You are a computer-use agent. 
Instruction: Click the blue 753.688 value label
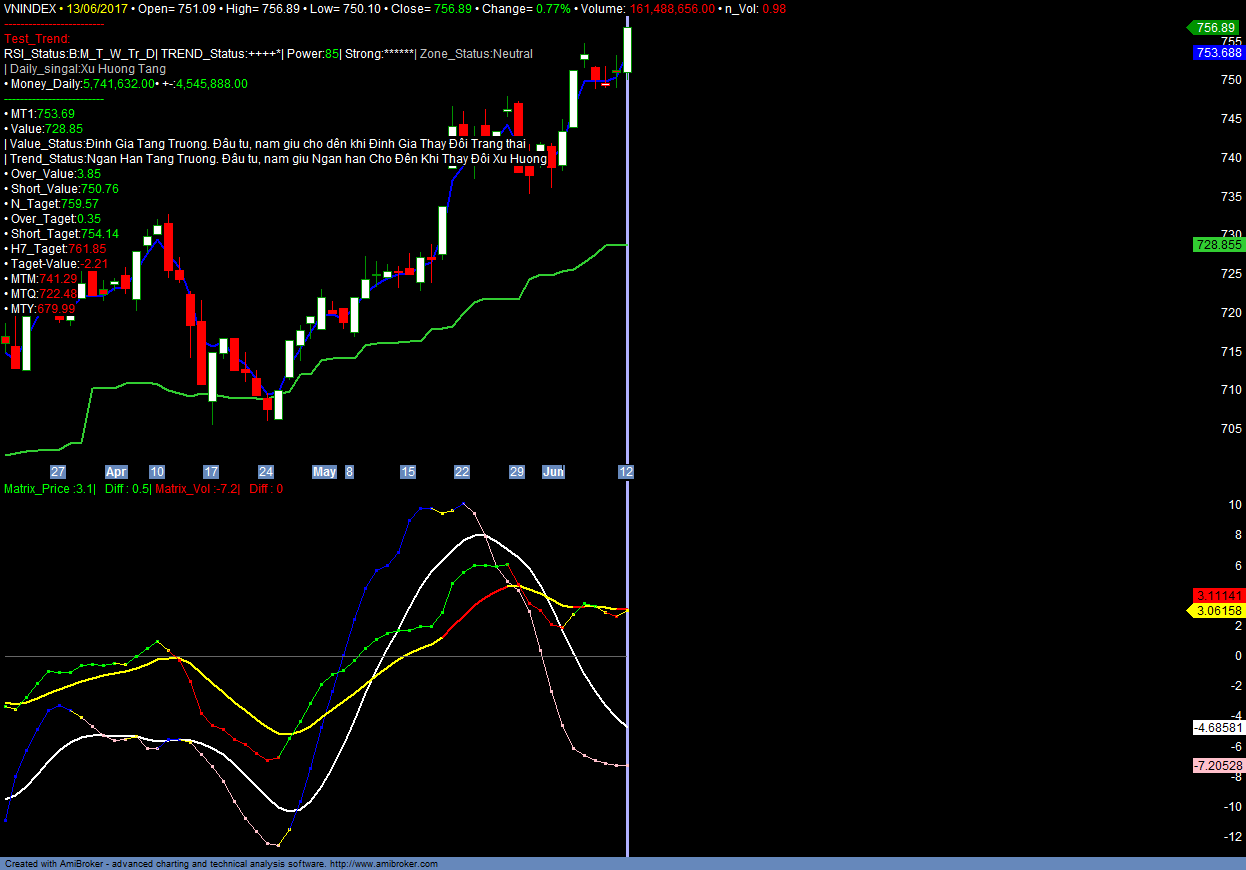click(x=1218, y=53)
